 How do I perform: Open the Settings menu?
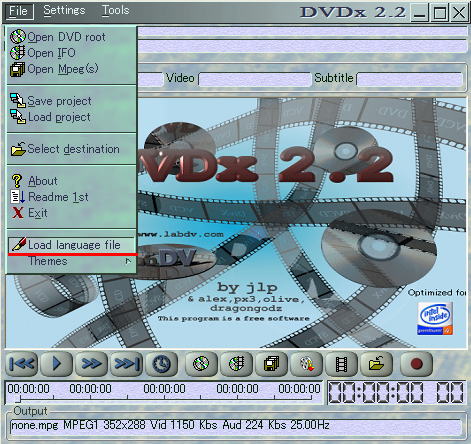[64, 11]
